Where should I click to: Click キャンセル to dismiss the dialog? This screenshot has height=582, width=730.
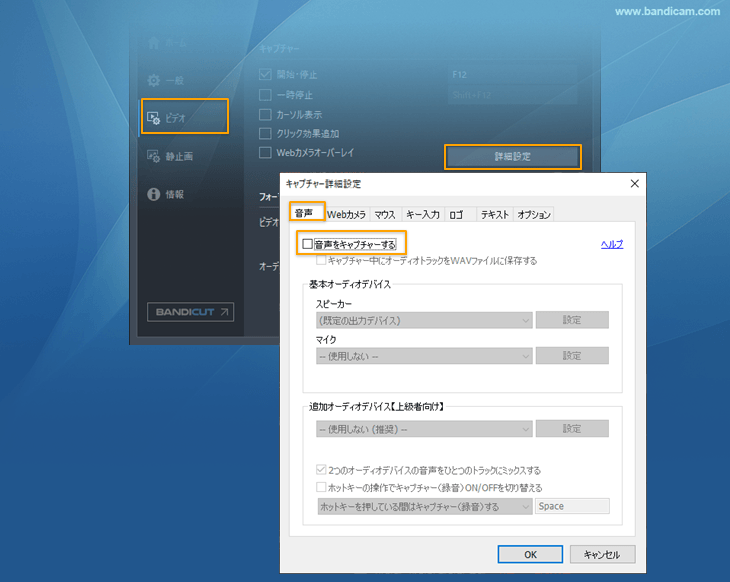coord(602,555)
